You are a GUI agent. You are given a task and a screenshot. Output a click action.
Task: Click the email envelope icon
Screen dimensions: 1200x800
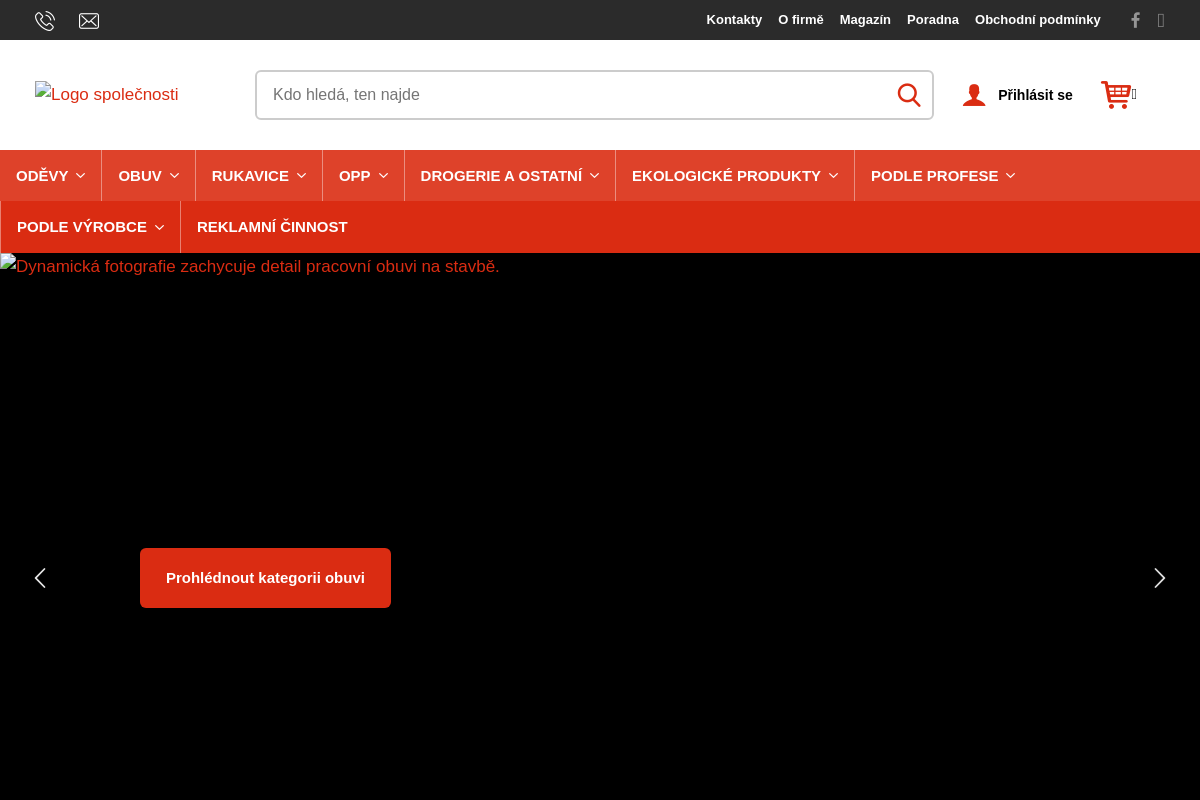(x=89, y=21)
